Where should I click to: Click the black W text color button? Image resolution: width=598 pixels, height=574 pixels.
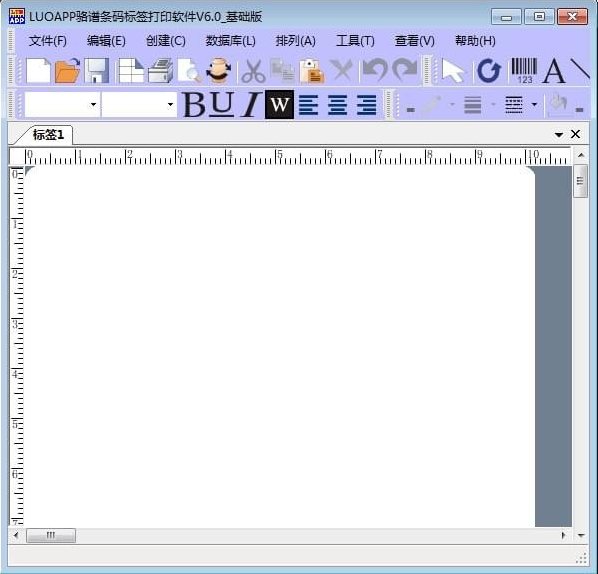pos(279,104)
